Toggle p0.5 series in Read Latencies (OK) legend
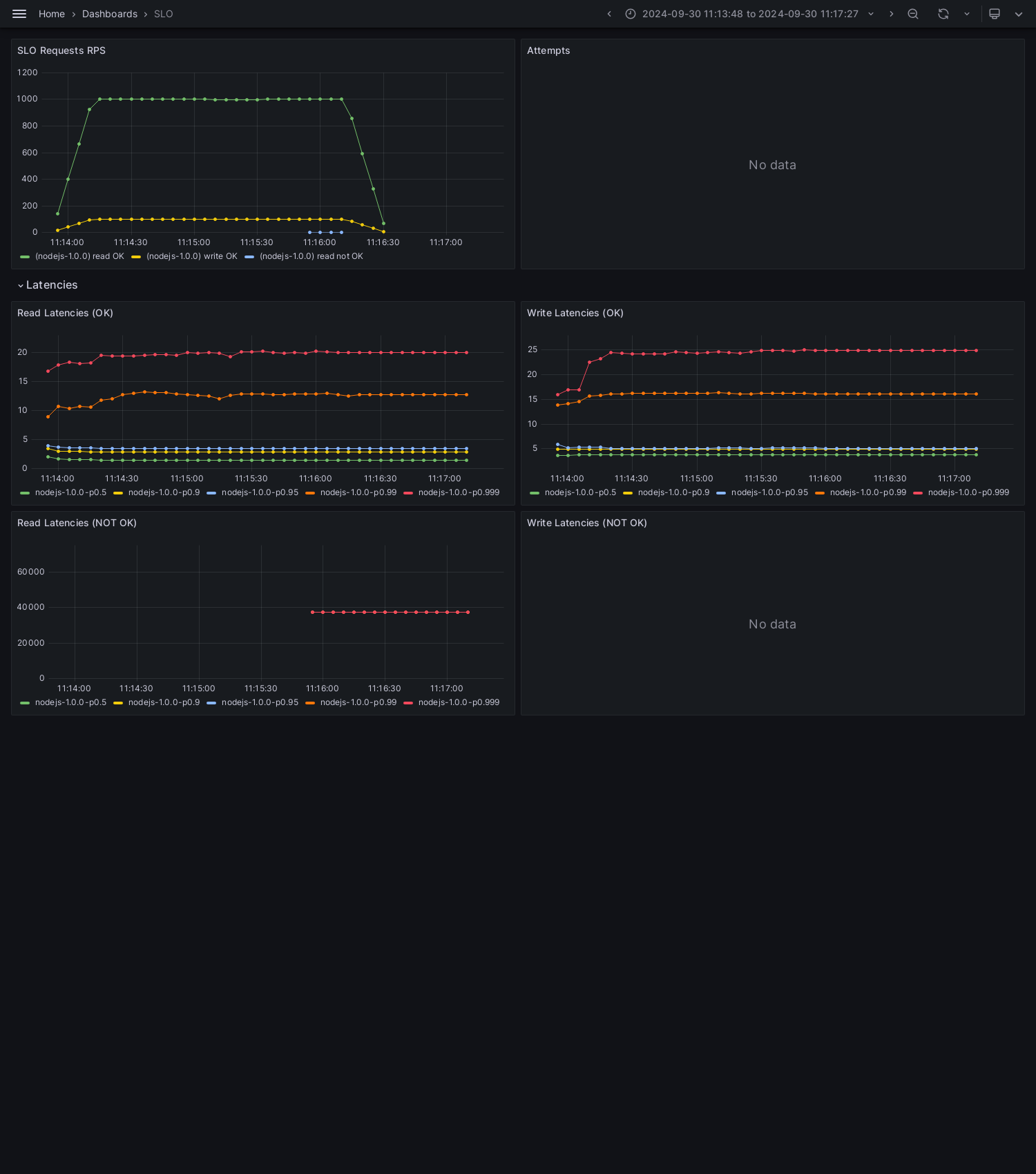 (x=70, y=492)
